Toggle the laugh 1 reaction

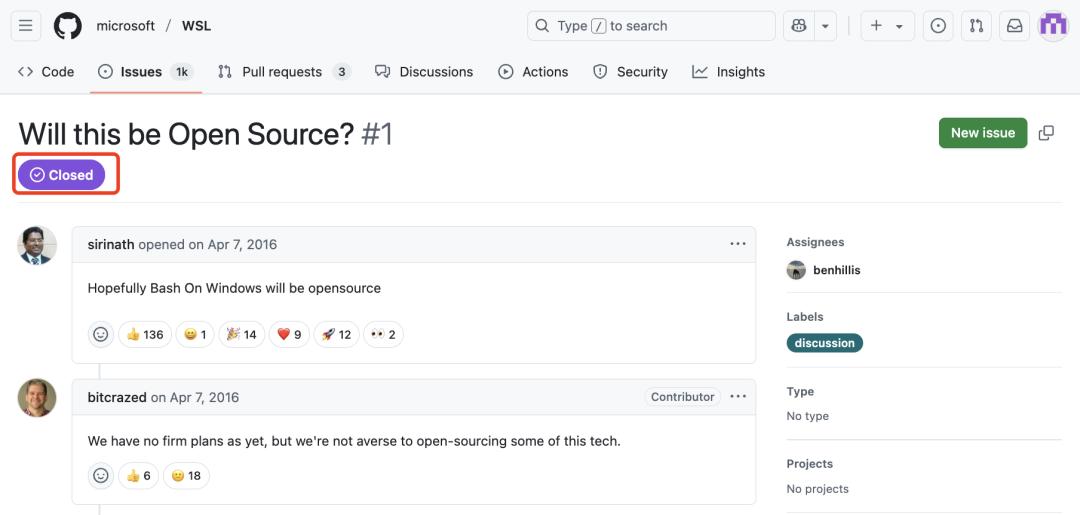(195, 335)
